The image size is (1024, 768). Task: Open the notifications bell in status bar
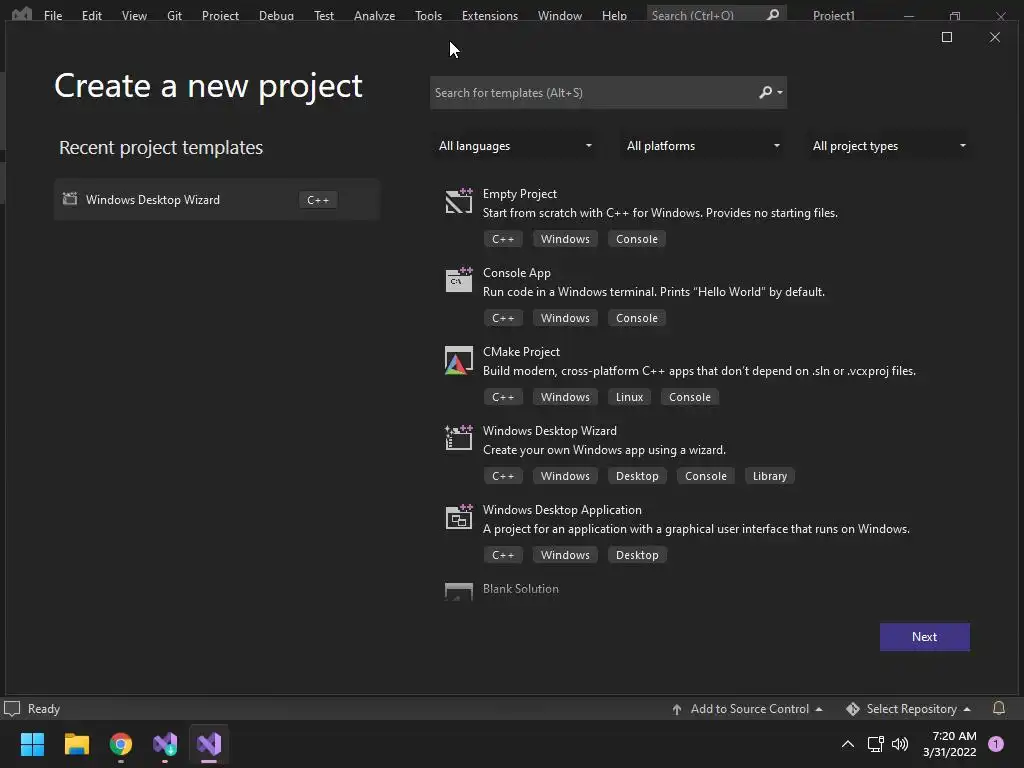(999, 708)
